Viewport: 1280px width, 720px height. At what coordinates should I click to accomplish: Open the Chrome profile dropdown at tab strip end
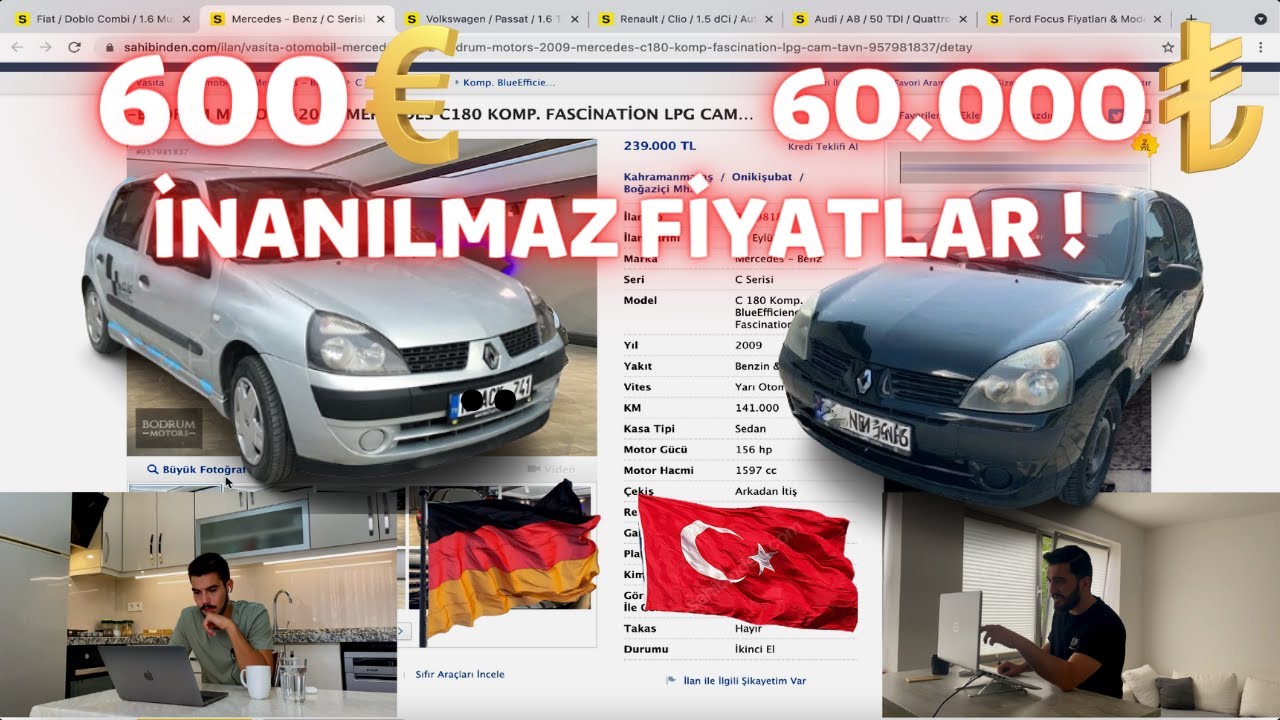pyautogui.click(x=1260, y=19)
